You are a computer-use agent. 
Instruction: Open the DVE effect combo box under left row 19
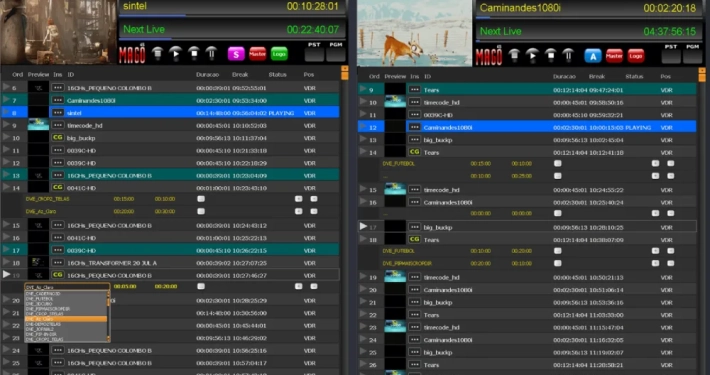[x=67, y=287]
